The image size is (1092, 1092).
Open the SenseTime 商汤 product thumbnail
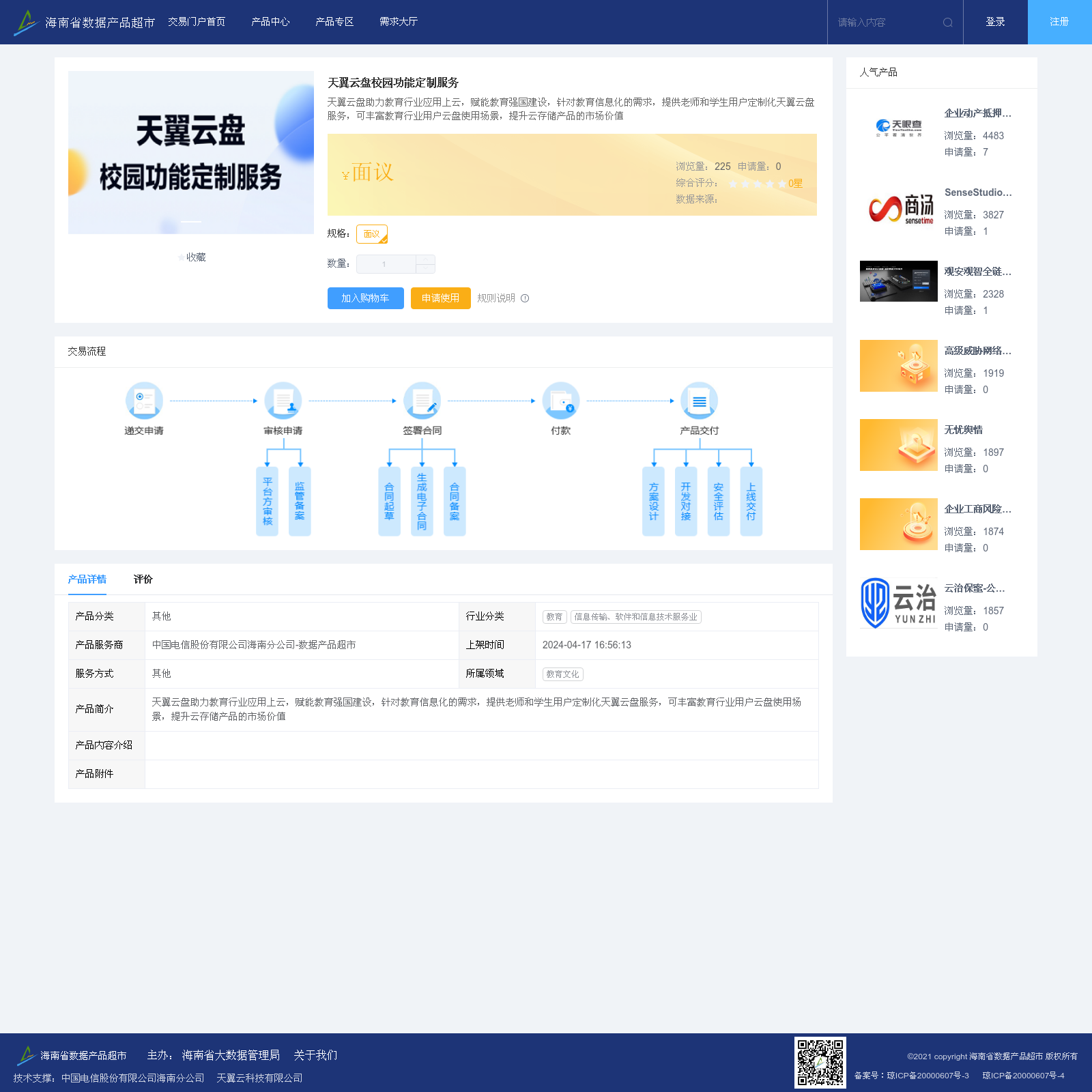click(898, 207)
